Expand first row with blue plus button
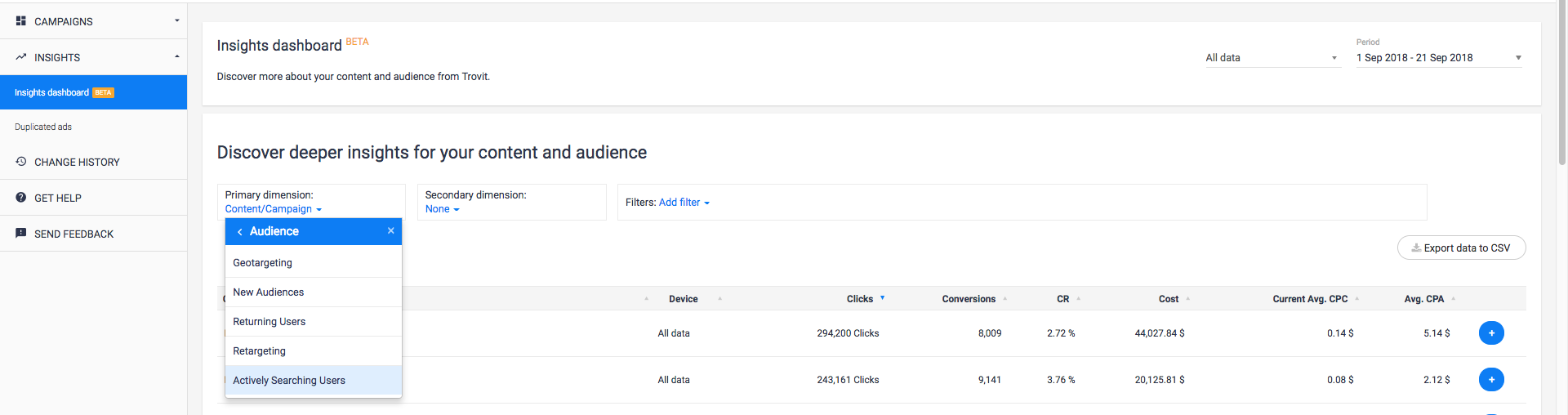This screenshot has height=415, width=1568. point(1491,333)
